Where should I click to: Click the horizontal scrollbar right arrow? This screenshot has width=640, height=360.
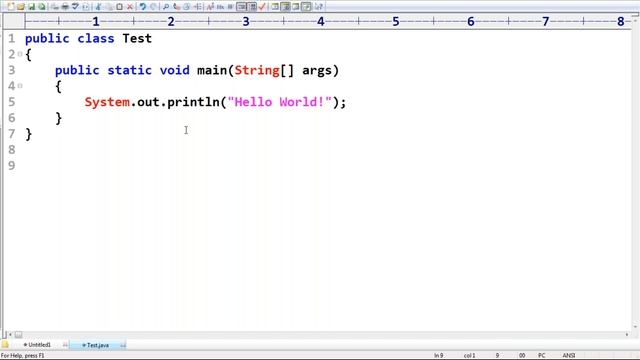[x=627, y=335]
